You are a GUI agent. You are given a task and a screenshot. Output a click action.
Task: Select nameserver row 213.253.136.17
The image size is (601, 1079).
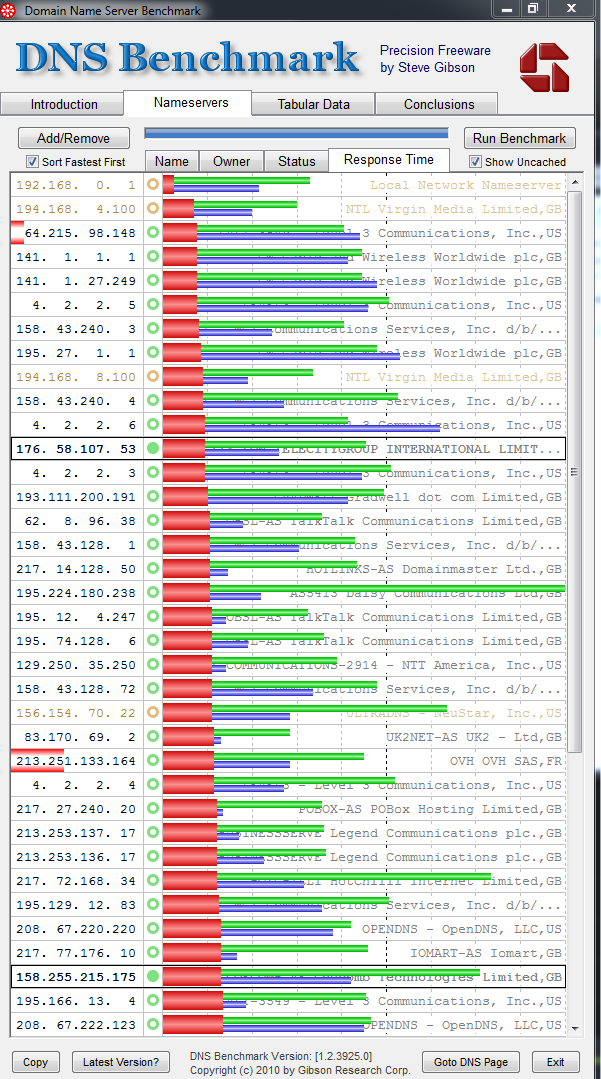click(288, 857)
